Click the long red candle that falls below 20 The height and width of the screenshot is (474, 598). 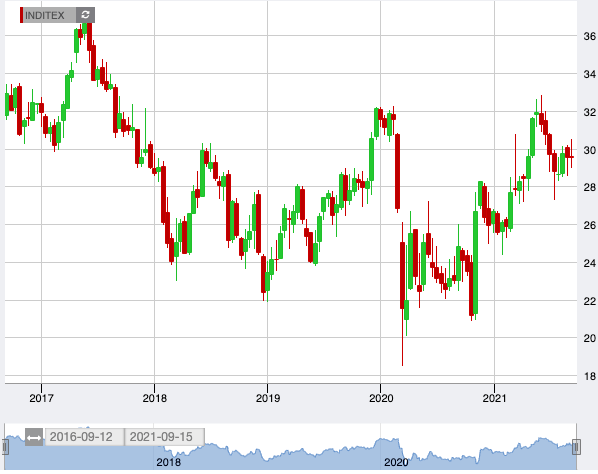click(402, 275)
